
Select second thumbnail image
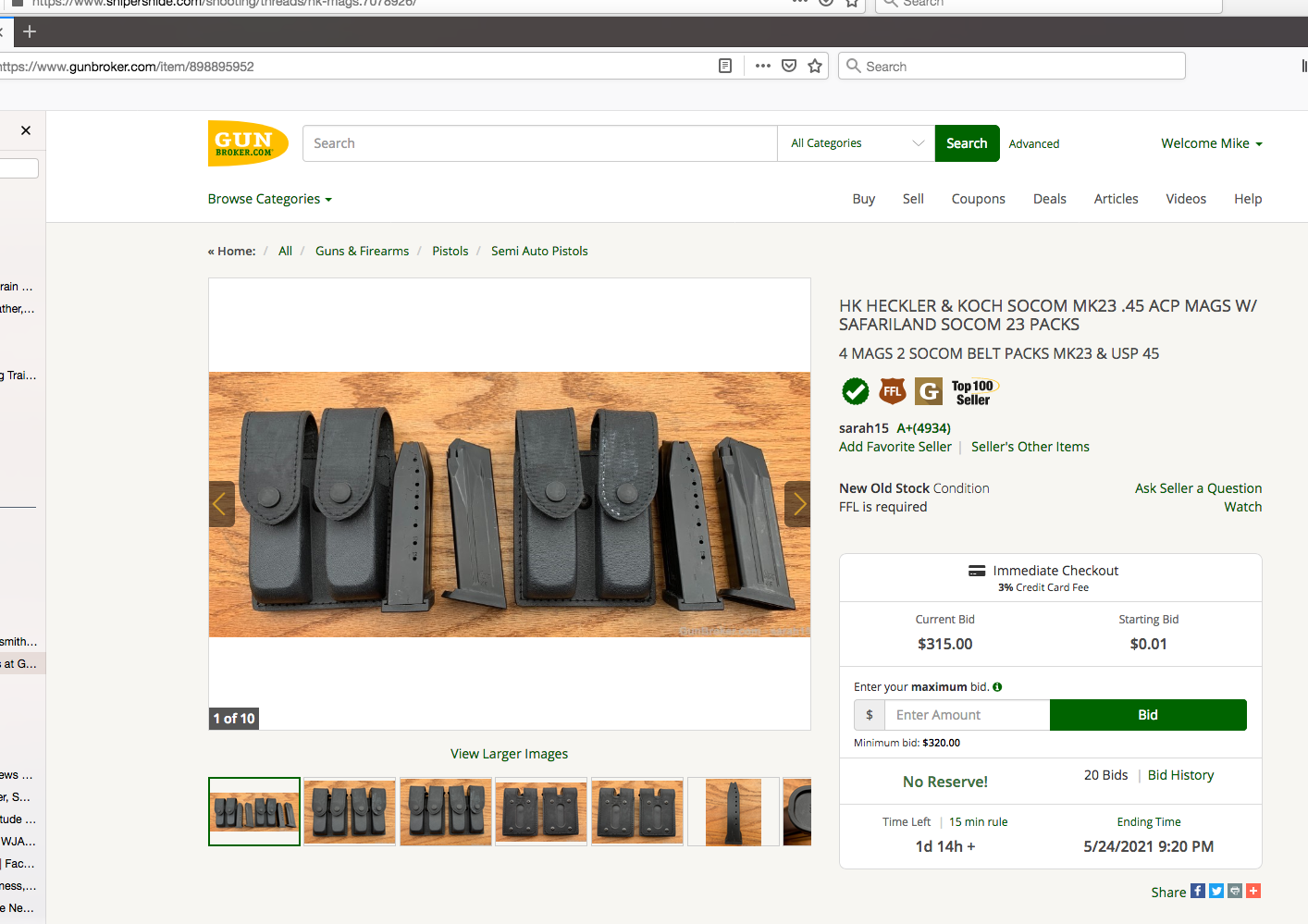(350, 811)
